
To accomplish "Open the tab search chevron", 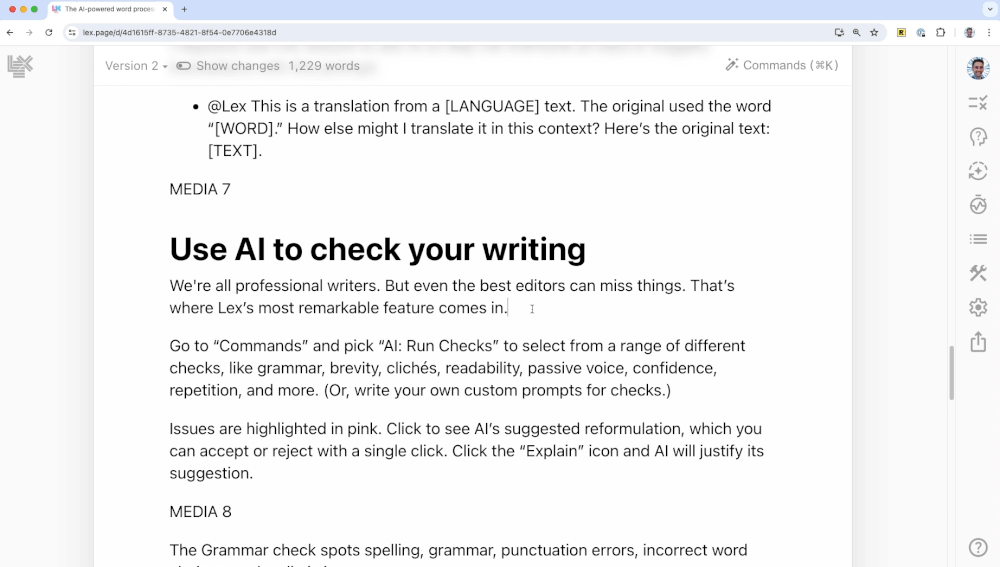I will click(x=990, y=10).
